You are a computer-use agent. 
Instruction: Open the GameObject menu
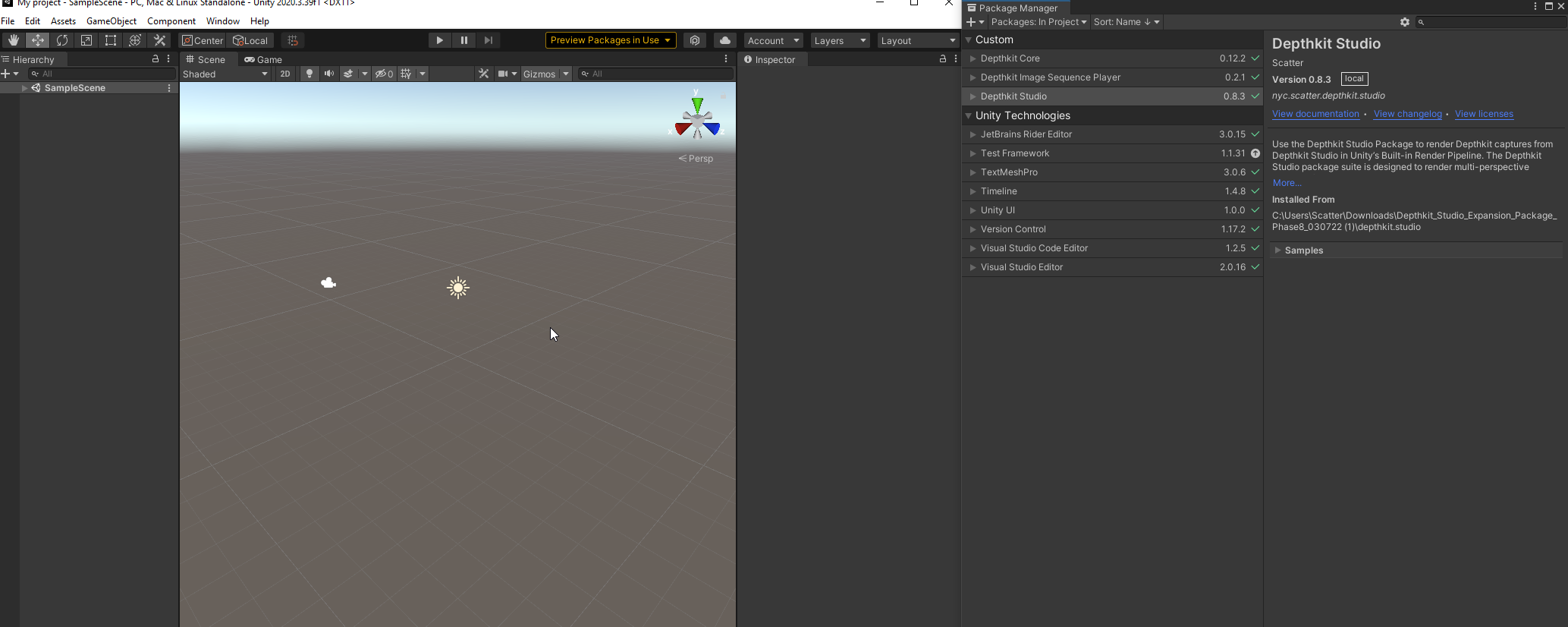111,21
